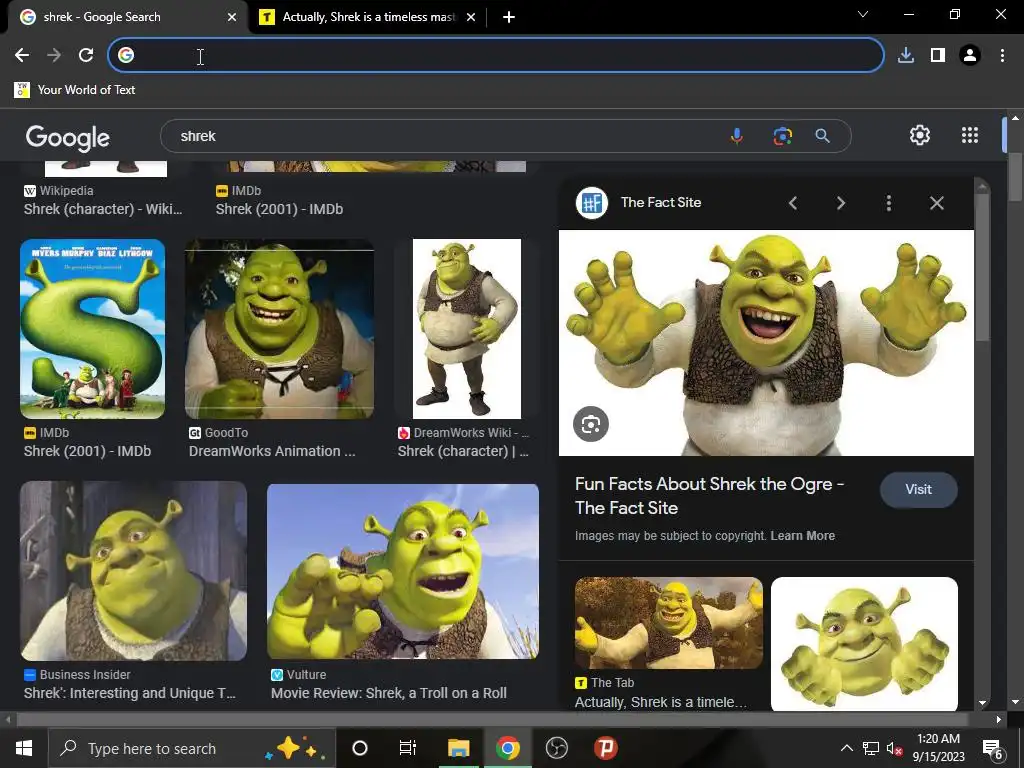Open a new tab with plus button
This screenshot has height=768, width=1024.
coord(509,18)
